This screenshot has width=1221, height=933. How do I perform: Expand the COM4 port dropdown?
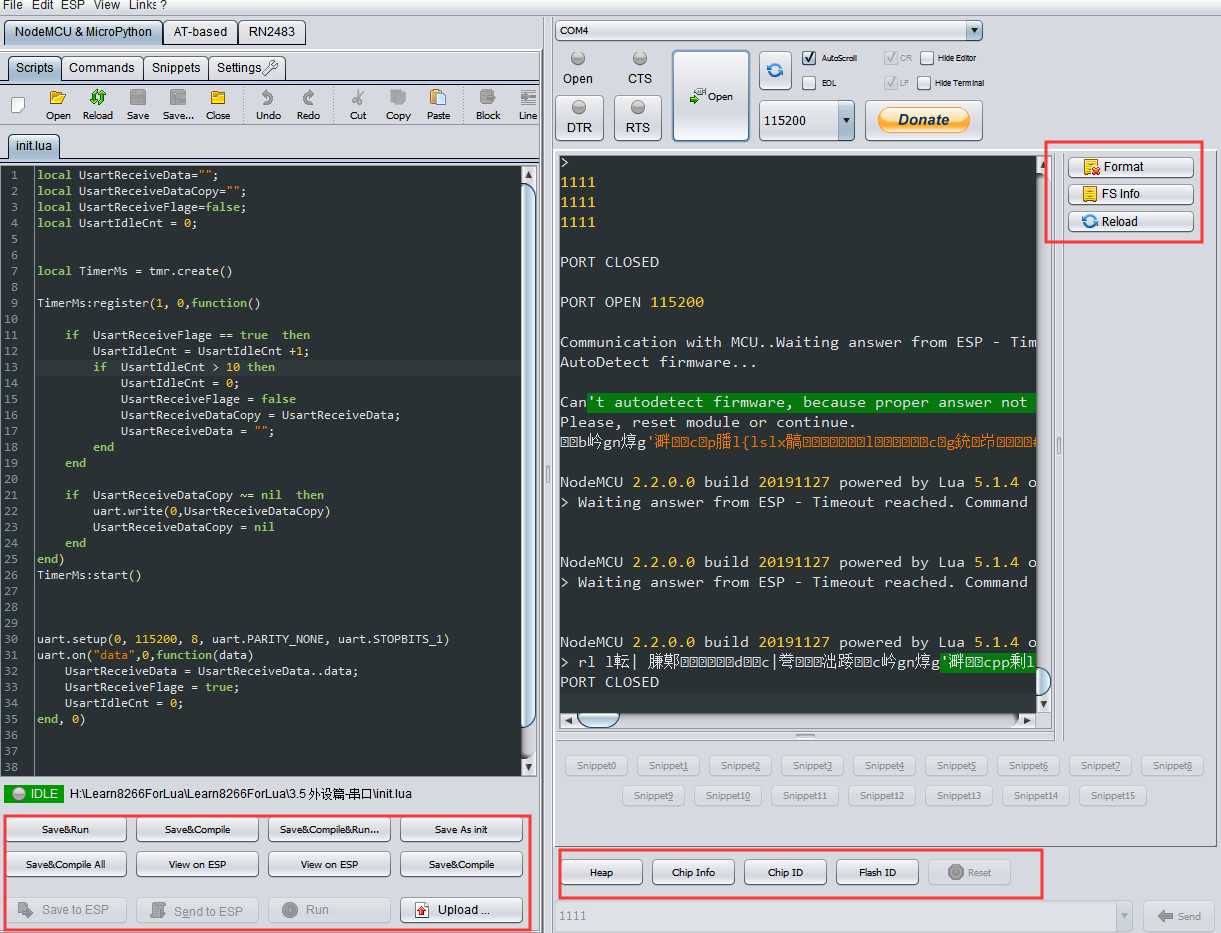click(974, 31)
